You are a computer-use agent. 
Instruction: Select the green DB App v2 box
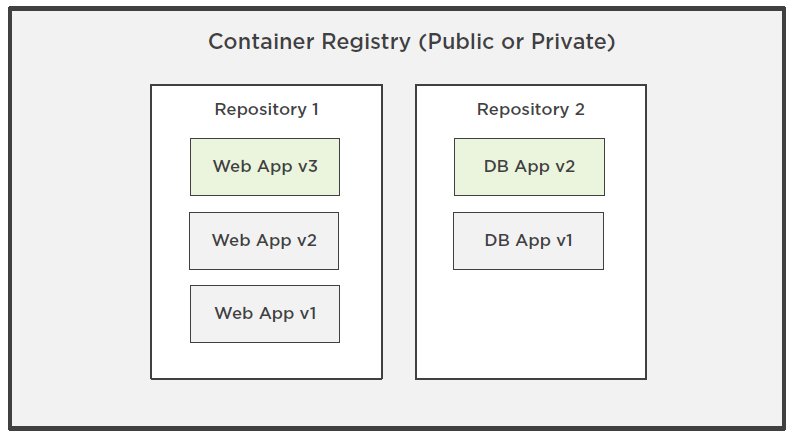click(x=529, y=167)
